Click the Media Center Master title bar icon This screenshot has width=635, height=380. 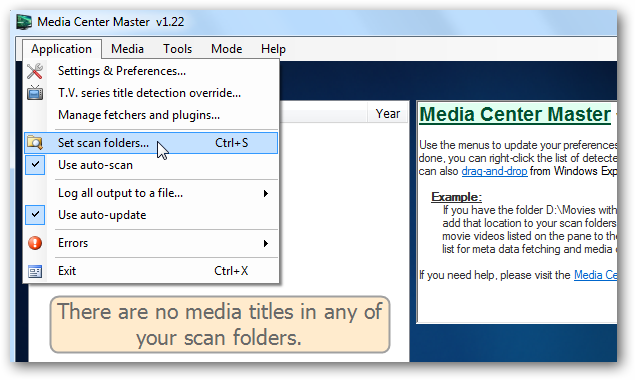click(24, 21)
